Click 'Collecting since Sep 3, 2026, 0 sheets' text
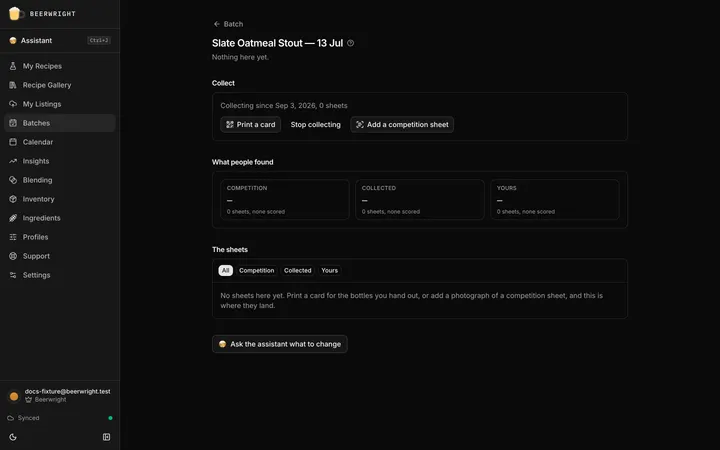 (284, 106)
